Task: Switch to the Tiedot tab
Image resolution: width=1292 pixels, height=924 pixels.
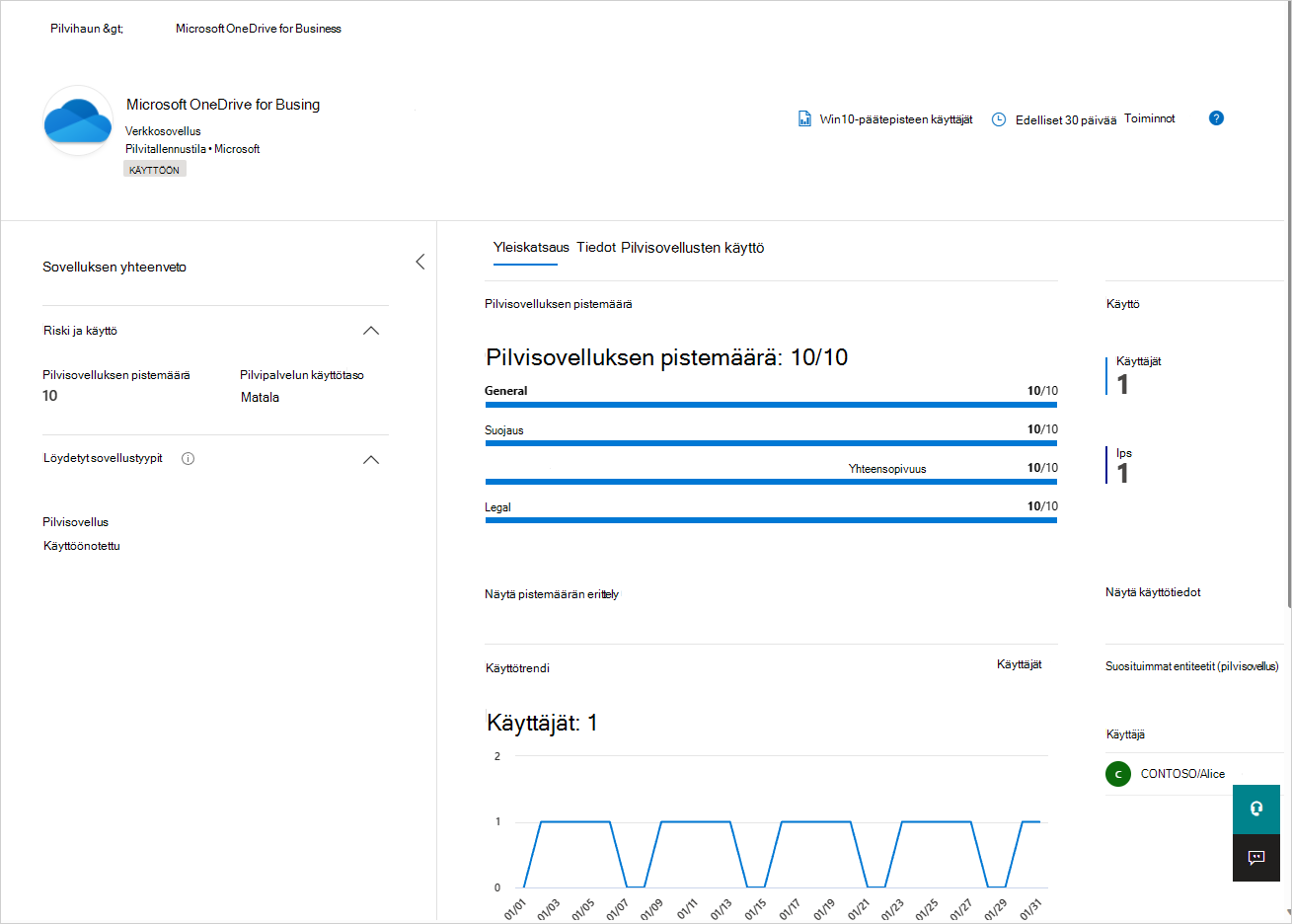Action: 596,248
